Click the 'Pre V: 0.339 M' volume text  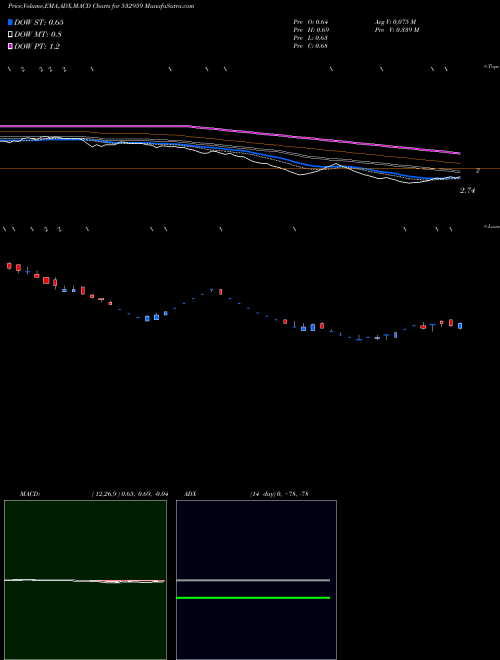[x=397, y=30]
